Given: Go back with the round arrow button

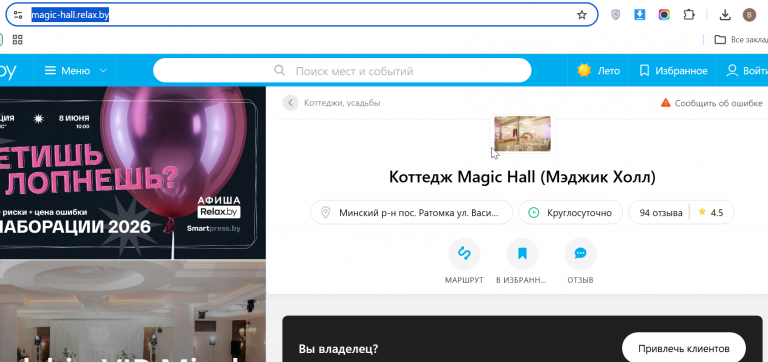Looking at the screenshot, I should [x=290, y=103].
